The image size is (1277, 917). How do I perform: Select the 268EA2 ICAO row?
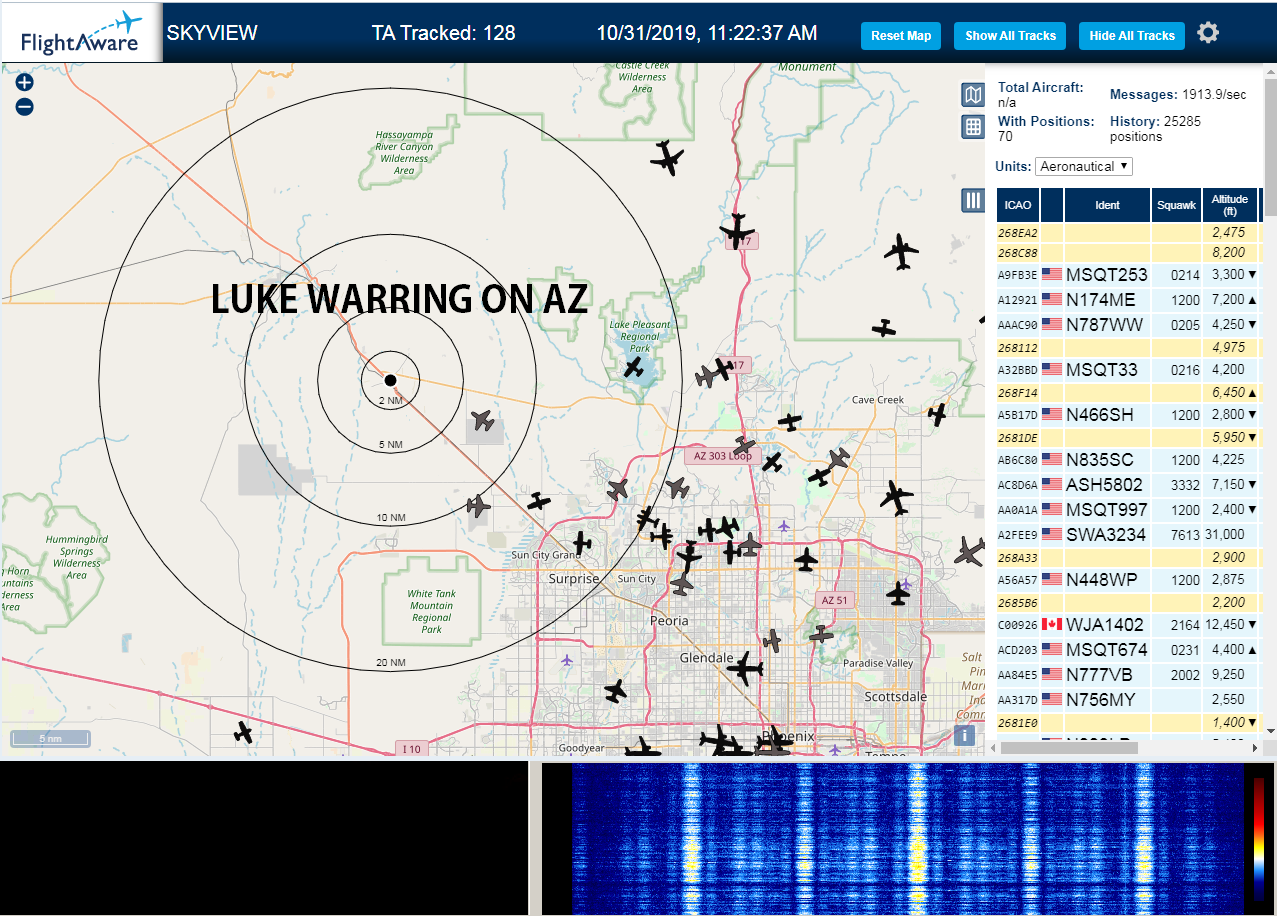tap(1128, 233)
